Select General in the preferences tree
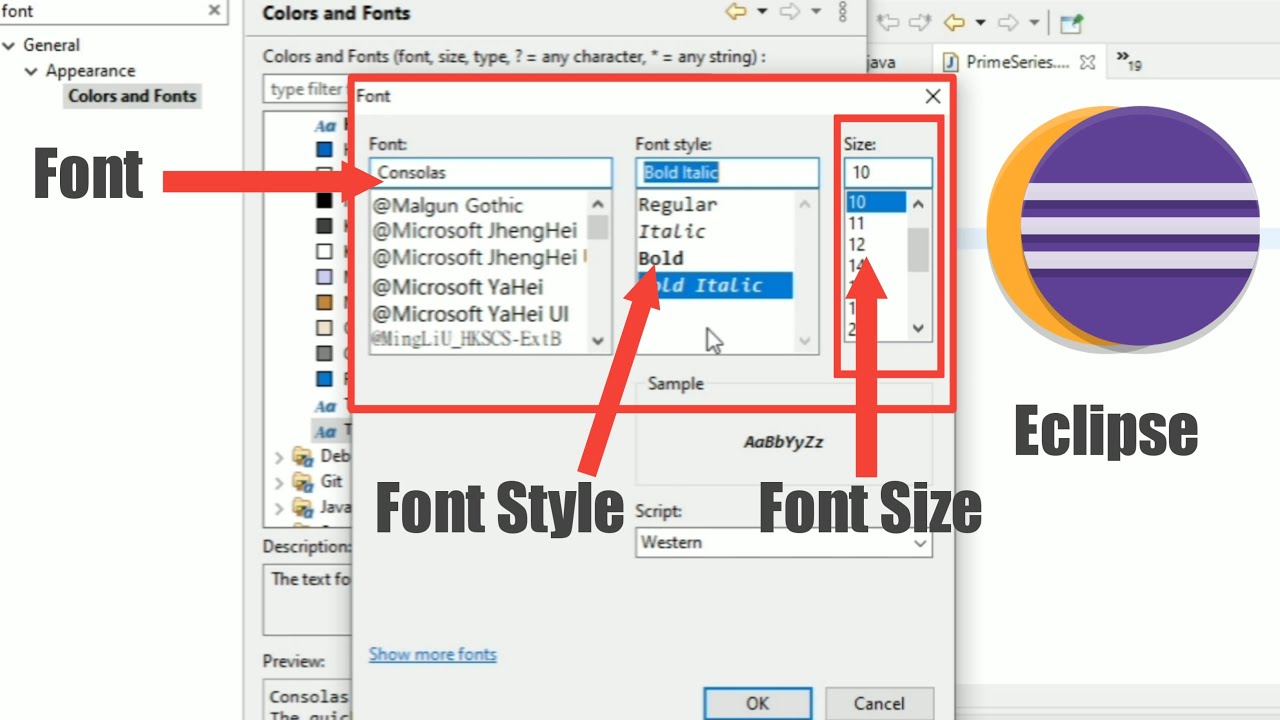 tap(51, 45)
